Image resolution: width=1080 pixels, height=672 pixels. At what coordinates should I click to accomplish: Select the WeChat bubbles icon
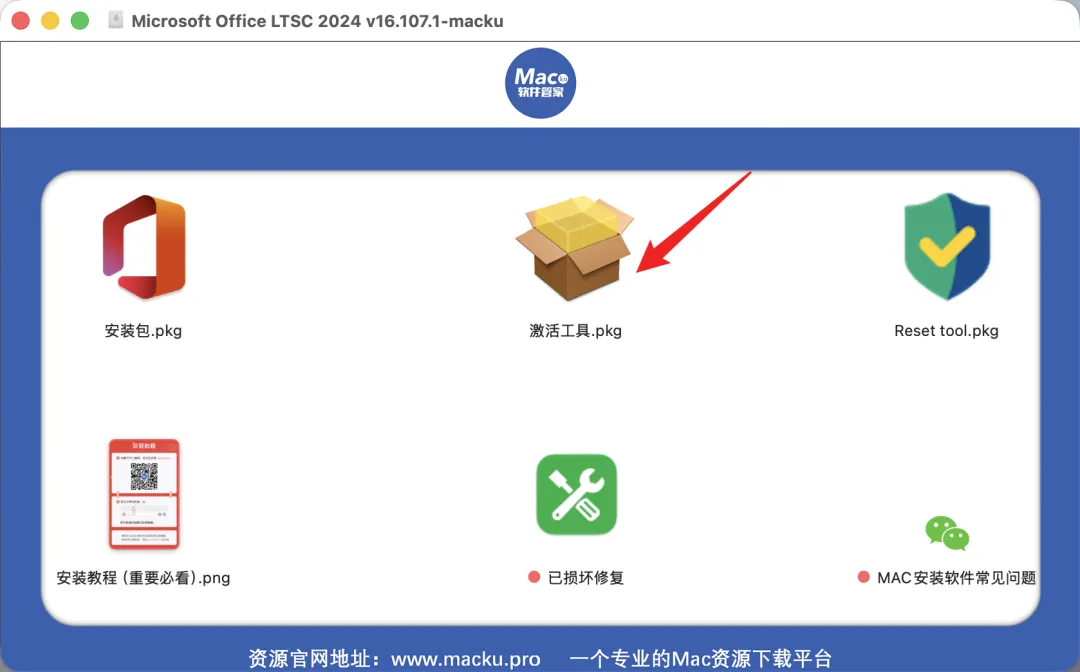click(947, 534)
